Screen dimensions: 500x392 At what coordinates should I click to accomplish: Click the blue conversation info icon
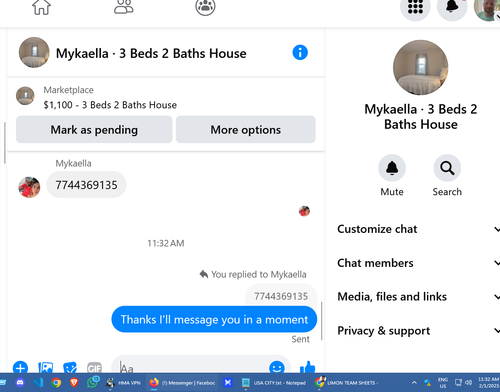pos(300,53)
